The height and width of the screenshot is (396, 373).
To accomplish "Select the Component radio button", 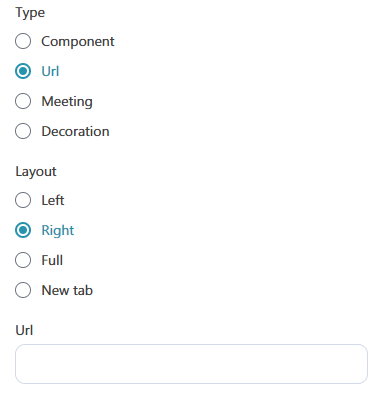I will coord(23,41).
